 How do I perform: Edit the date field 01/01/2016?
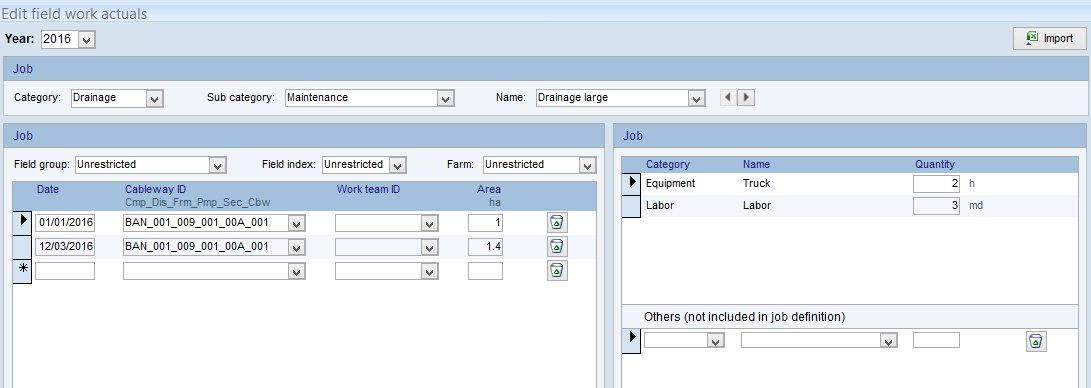65,223
